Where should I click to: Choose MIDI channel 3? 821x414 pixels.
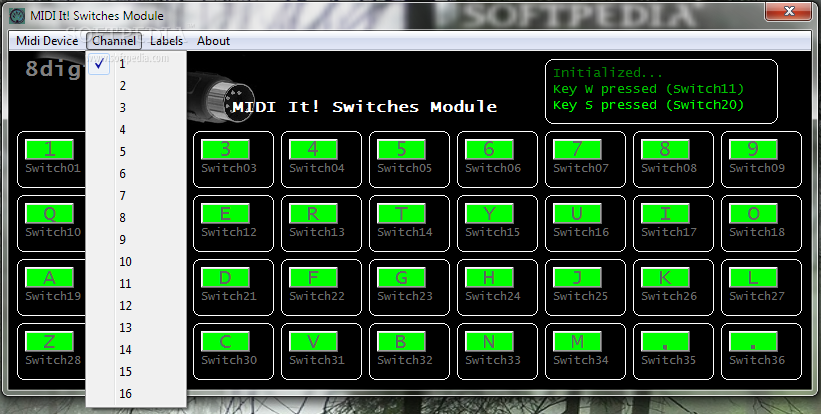click(136, 108)
